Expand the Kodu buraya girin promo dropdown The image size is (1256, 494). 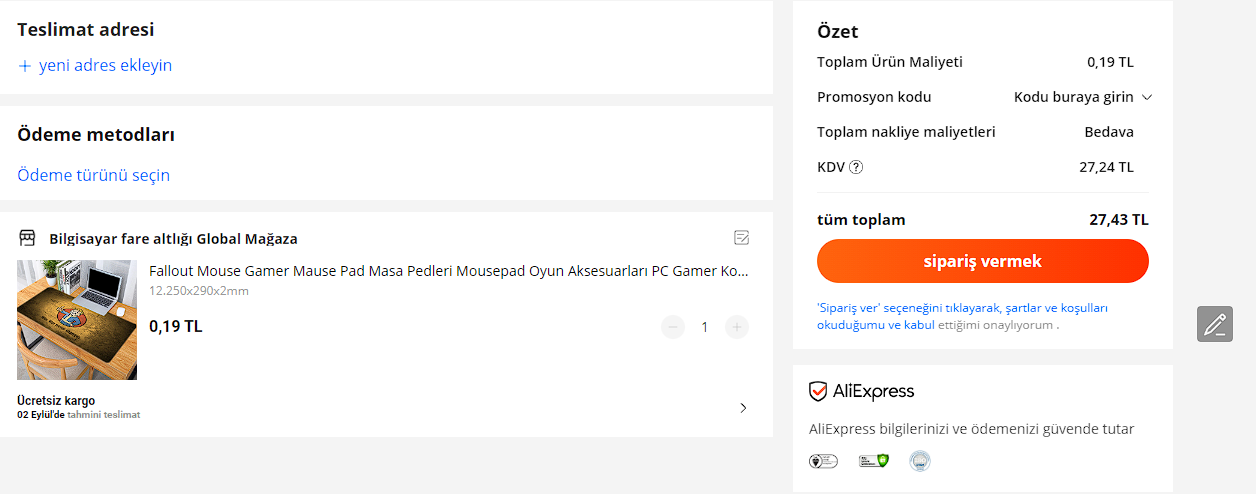(x=1147, y=97)
